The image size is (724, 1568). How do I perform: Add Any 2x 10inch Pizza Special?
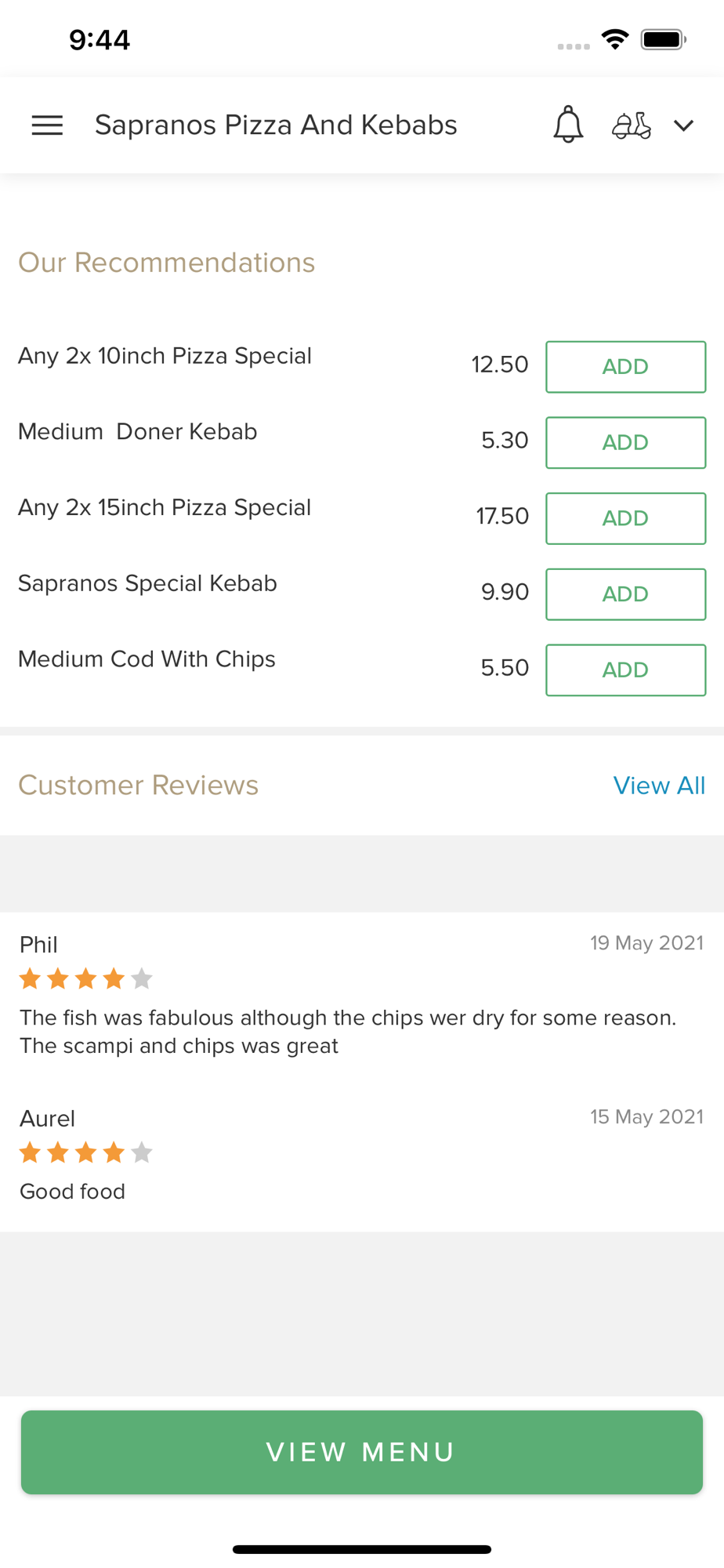click(x=625, y=367)
